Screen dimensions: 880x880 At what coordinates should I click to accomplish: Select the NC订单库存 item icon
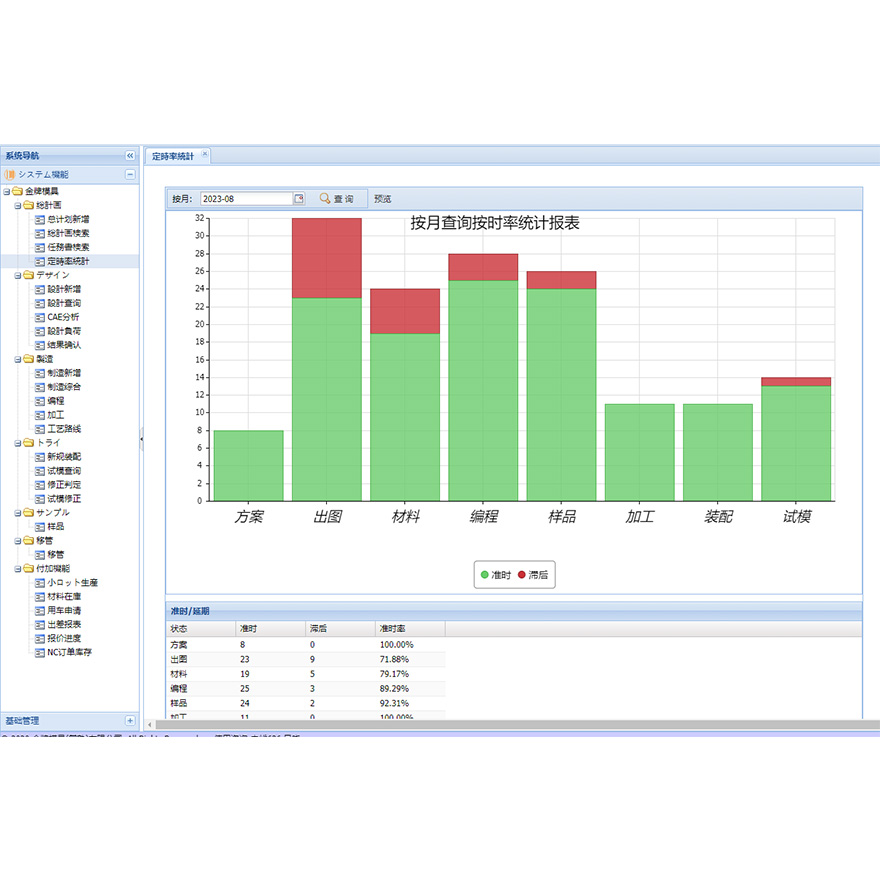(x=40, y=652)
